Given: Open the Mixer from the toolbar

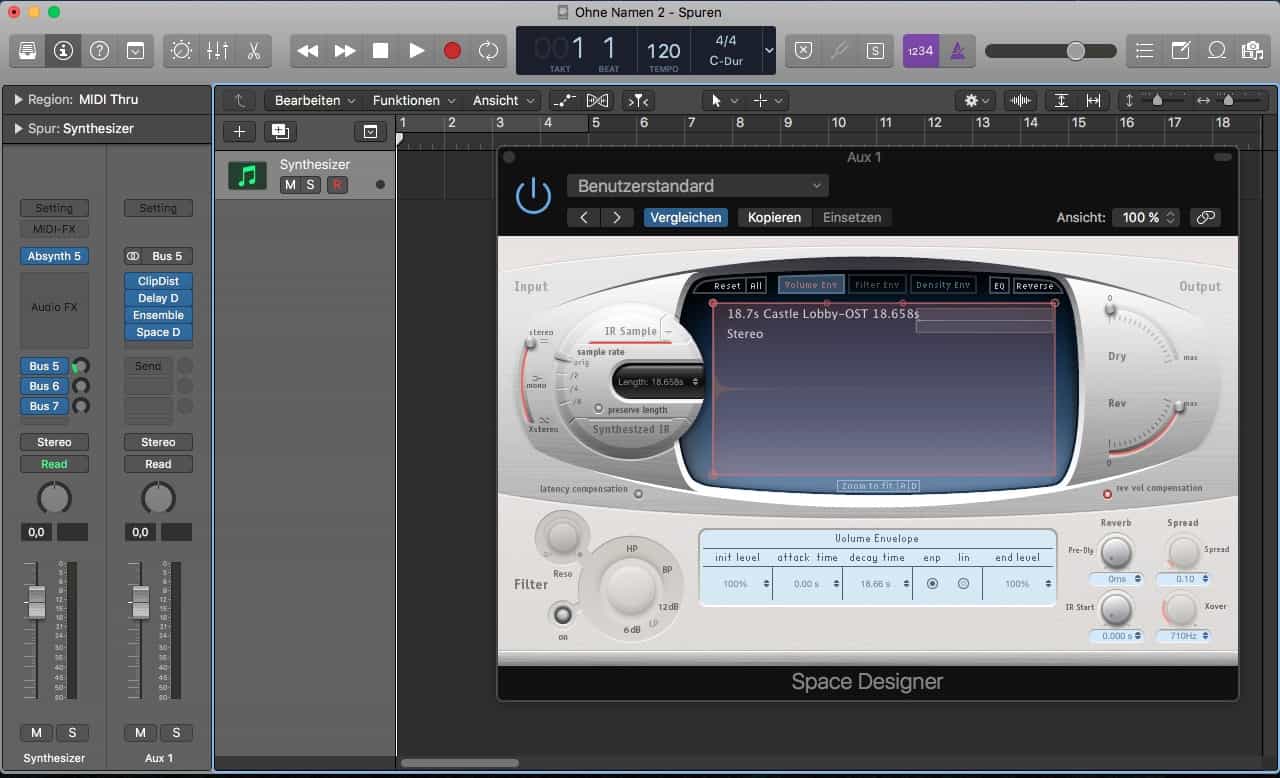Looking at the screenshot, I should (217, 50).
